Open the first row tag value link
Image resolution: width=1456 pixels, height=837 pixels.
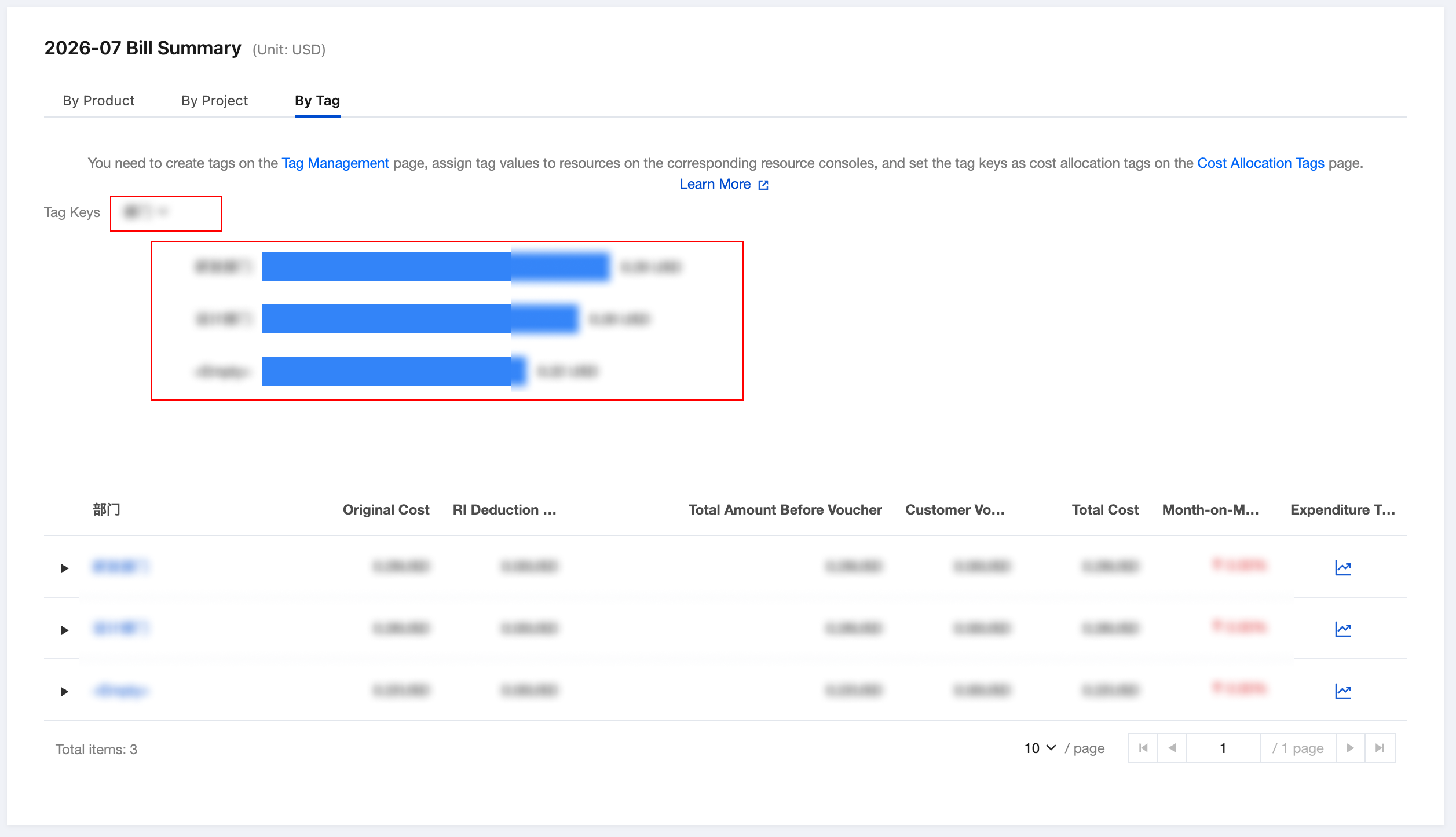pyautogui.click(x=121, y=566)
